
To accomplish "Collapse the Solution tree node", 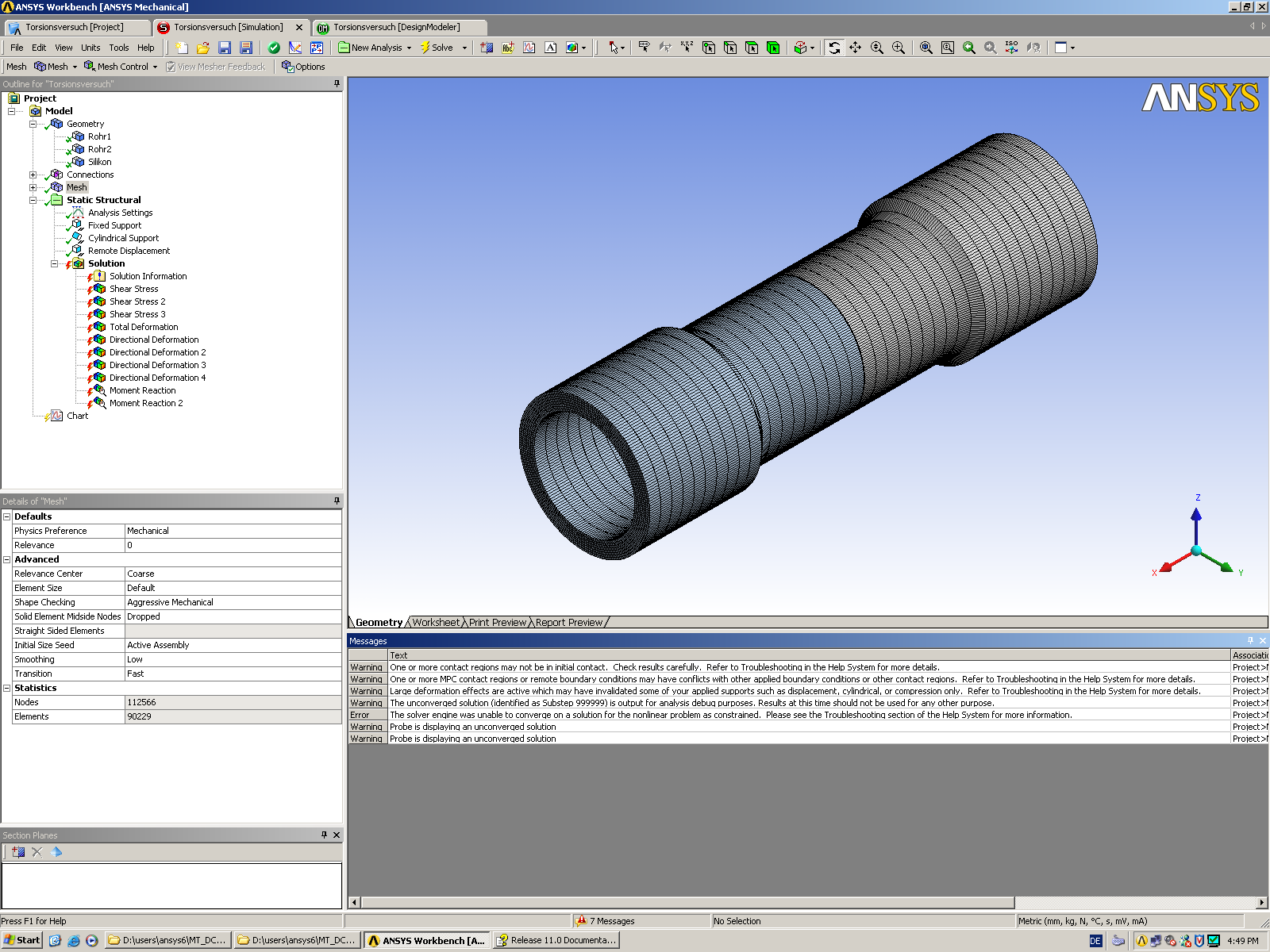I will point(54,263).
